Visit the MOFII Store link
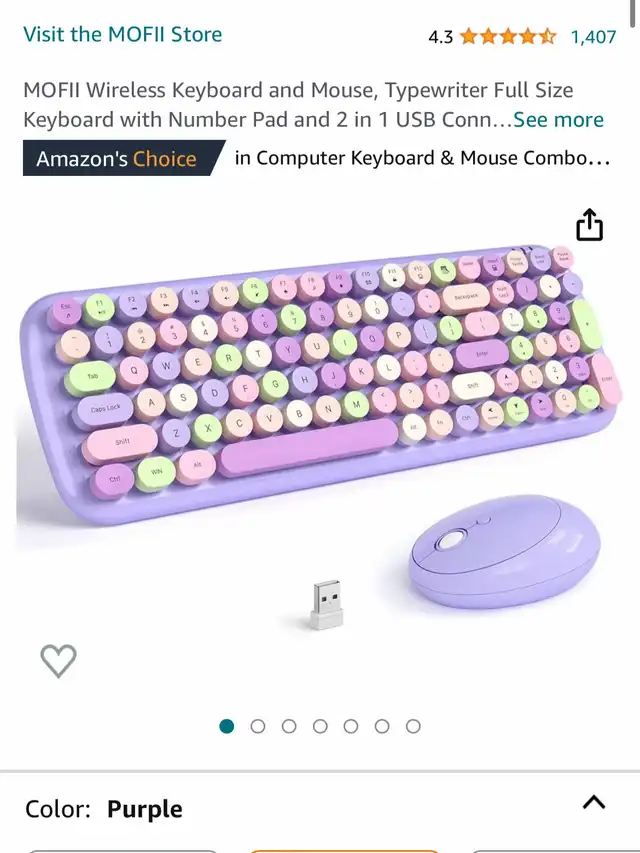This screenshot has width=640, height=853. click(x=122, y=34)
